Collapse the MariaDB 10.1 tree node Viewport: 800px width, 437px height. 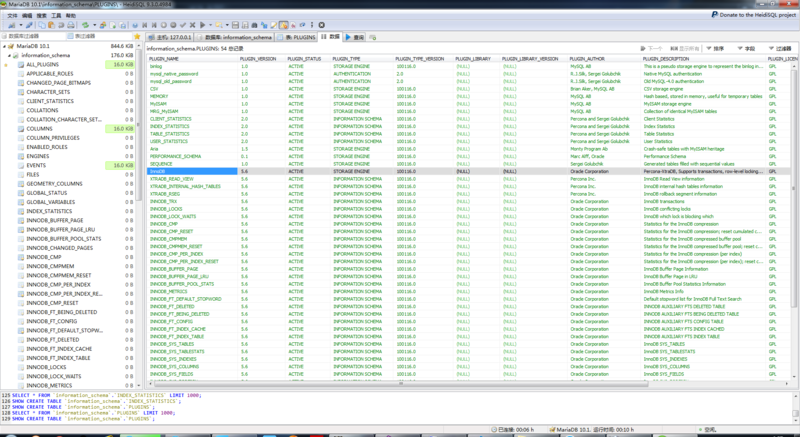tap(4, 46)
